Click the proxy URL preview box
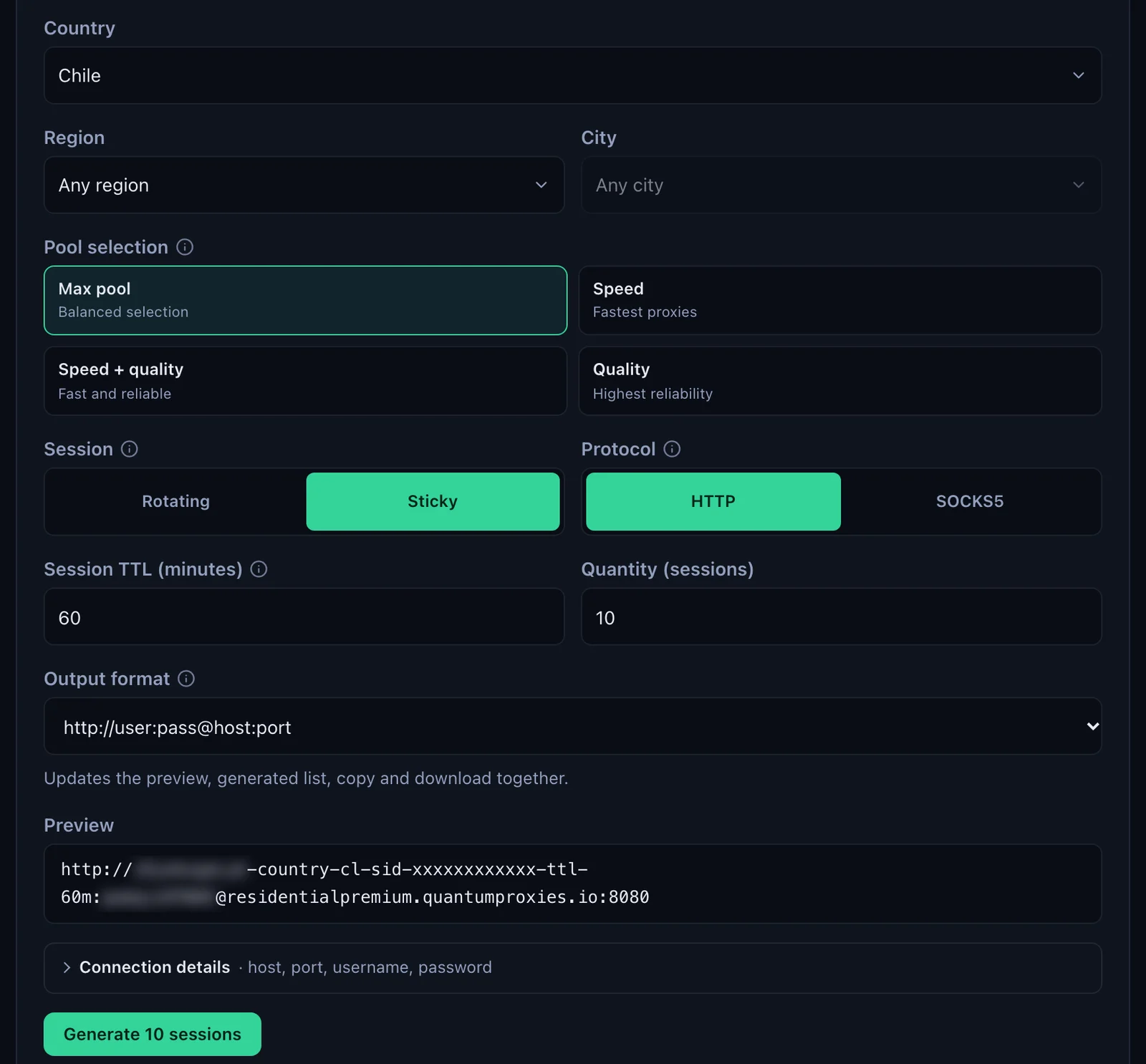Screen dimensions: 1146x1064 572,884
